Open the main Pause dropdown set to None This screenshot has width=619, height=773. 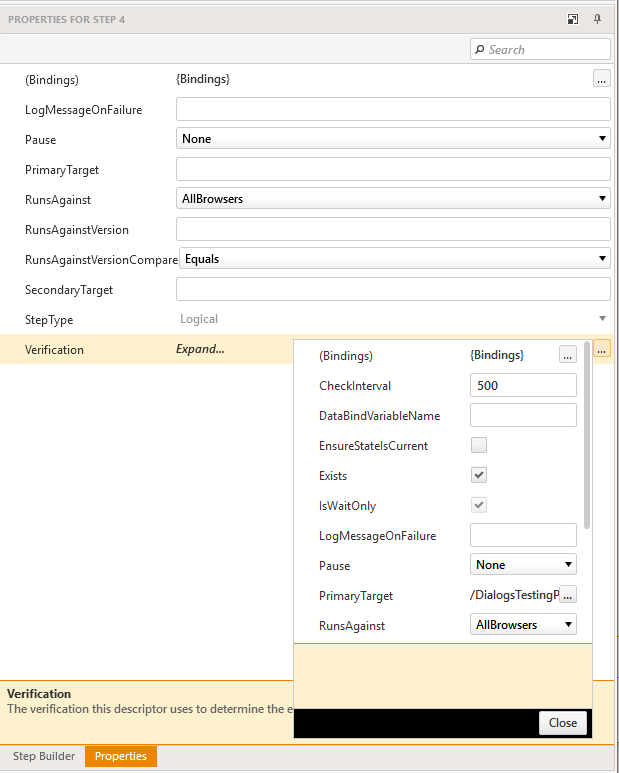393,139
